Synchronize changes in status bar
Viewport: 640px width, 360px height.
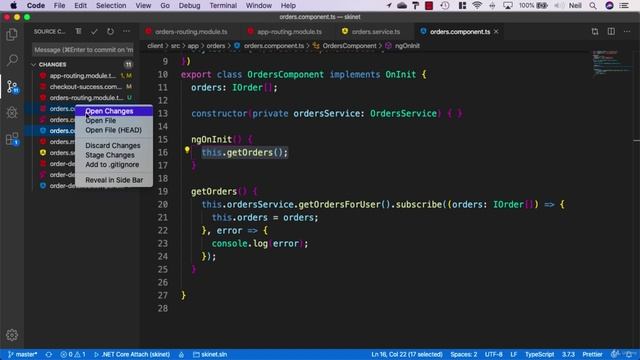tap(49, 354)
